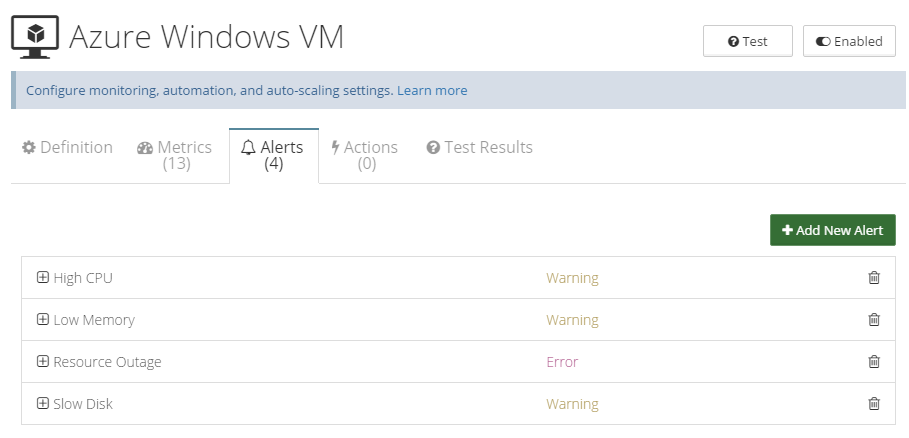
Task: Click the Add New Alert button
Action: point(832,230)
